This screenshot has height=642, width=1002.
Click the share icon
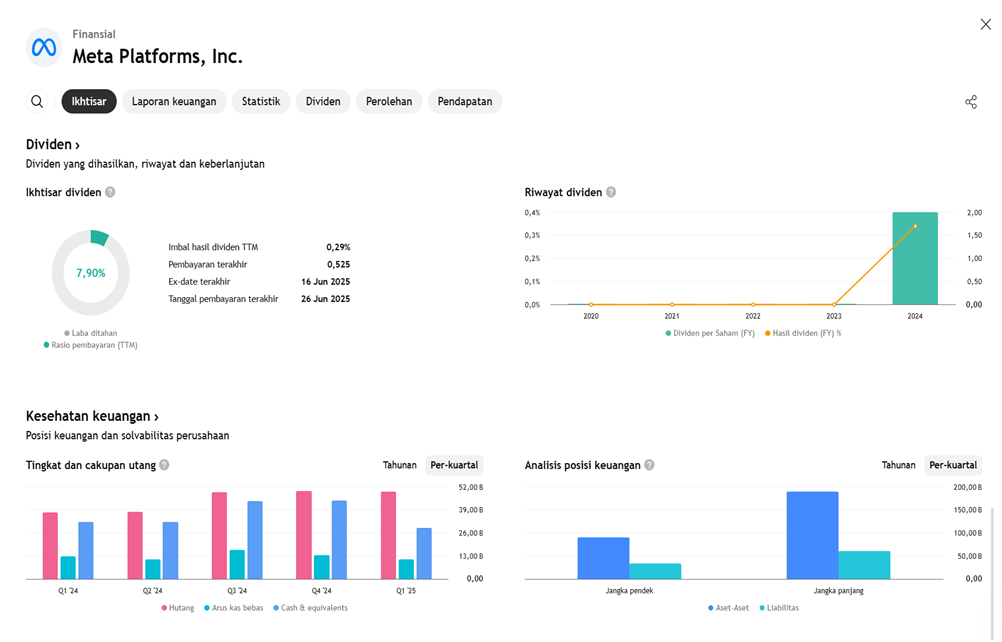coord(971,102)
